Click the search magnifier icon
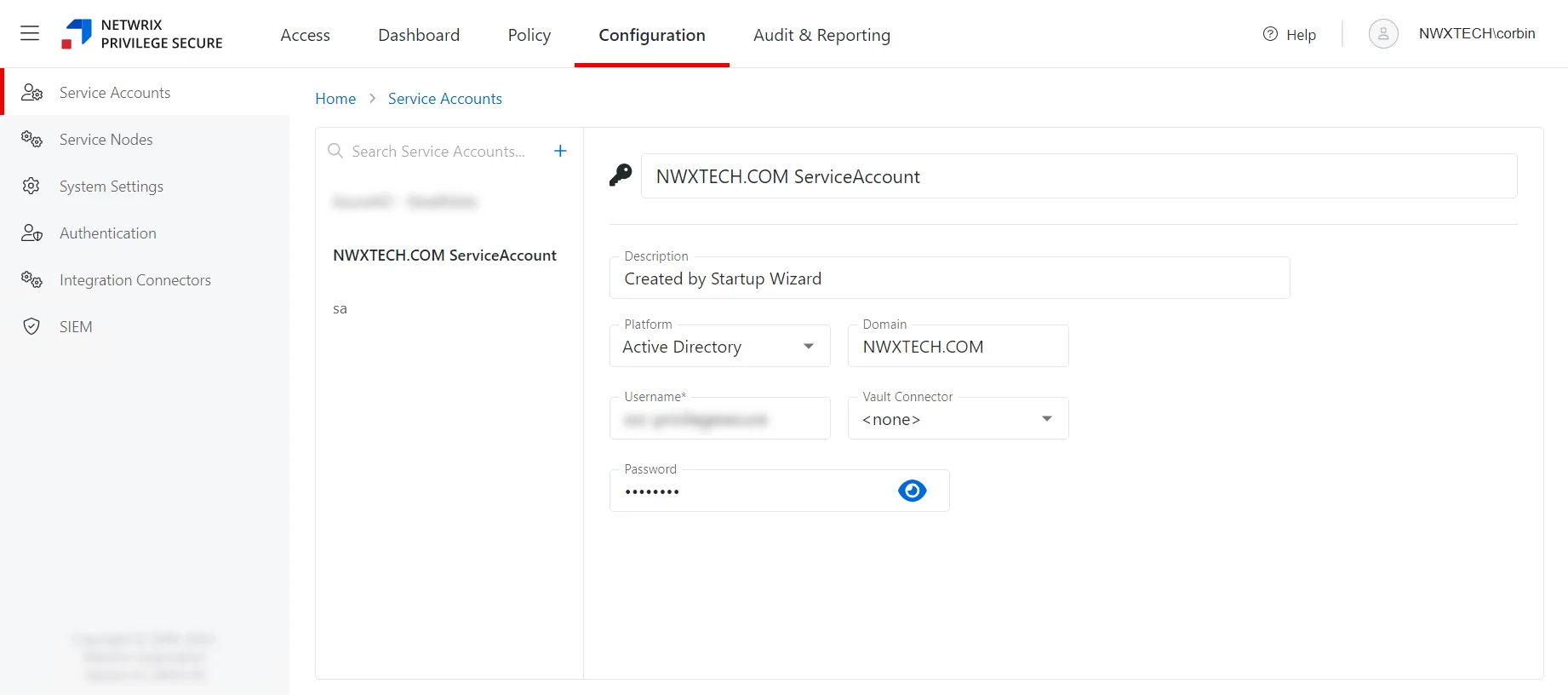Image resolution: width=1568 pixels, height=695 pixels. click(335, 151)
